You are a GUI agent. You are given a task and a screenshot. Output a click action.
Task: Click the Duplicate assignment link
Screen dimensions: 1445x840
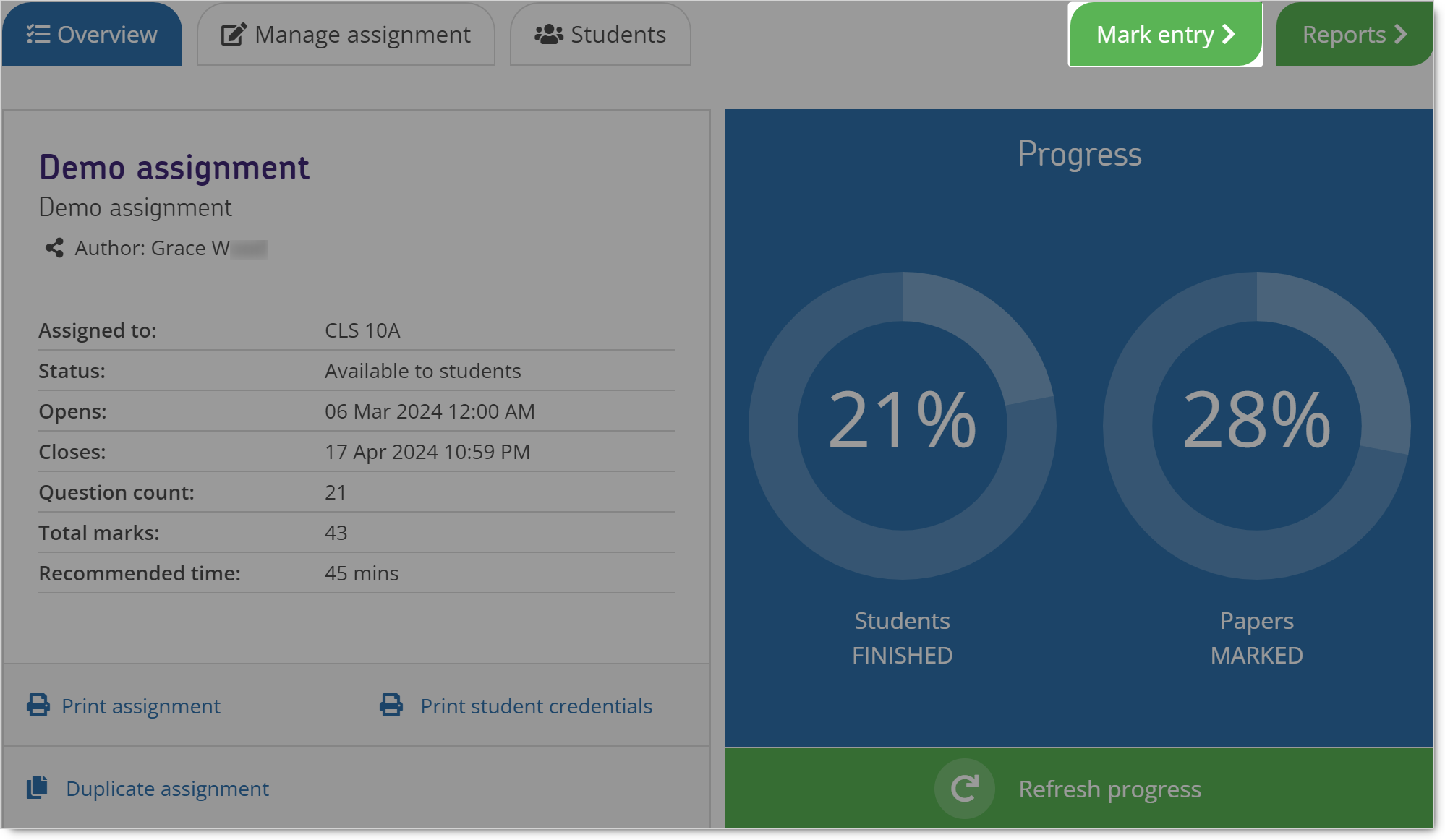tap(167, 788)
